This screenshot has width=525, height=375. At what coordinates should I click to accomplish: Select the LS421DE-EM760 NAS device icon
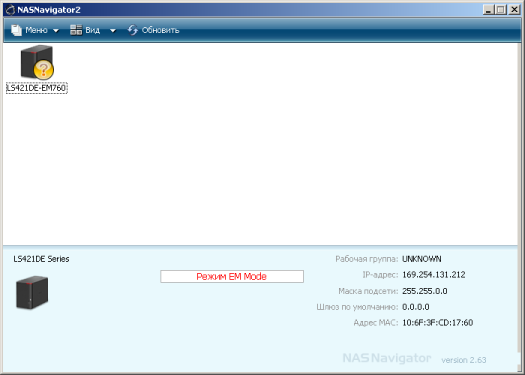(x=36, y=62)
